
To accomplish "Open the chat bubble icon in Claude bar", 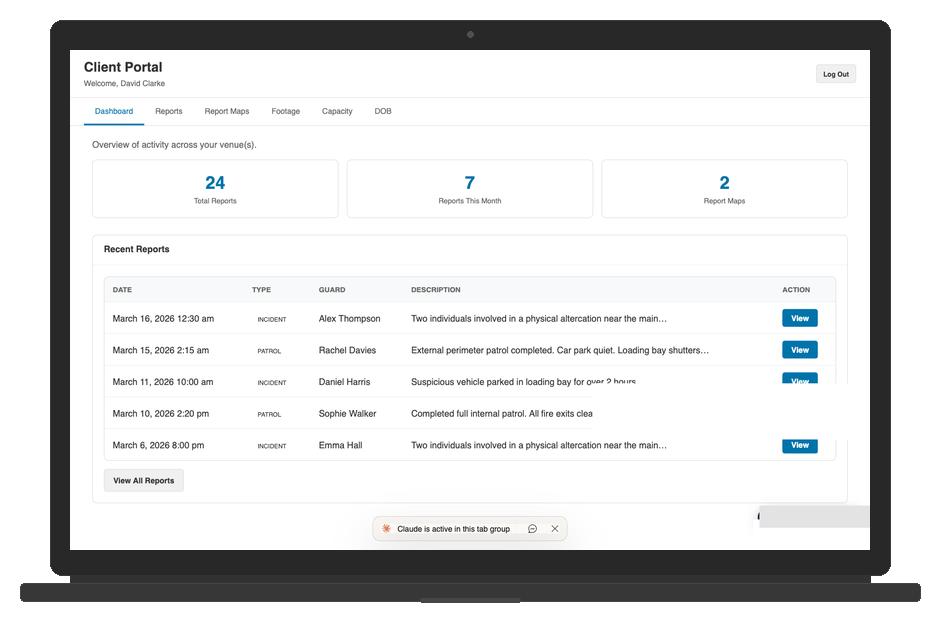I will (x=532, y=529).
